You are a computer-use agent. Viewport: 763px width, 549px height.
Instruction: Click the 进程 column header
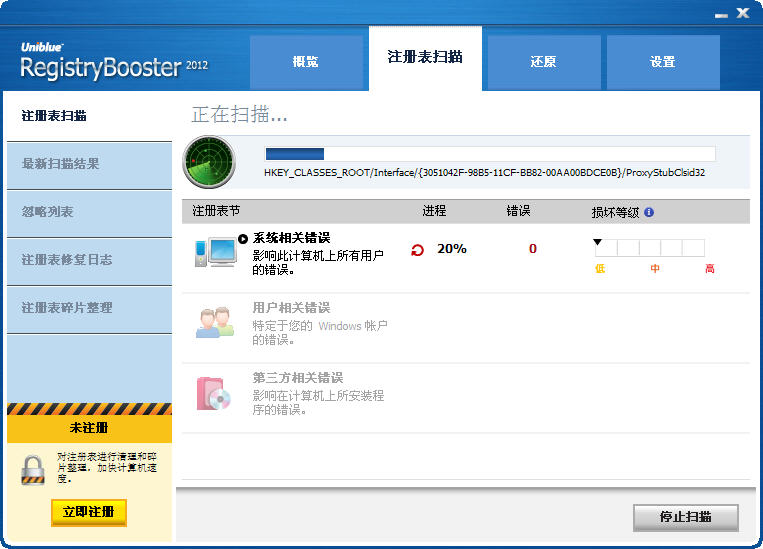[434, 211]
